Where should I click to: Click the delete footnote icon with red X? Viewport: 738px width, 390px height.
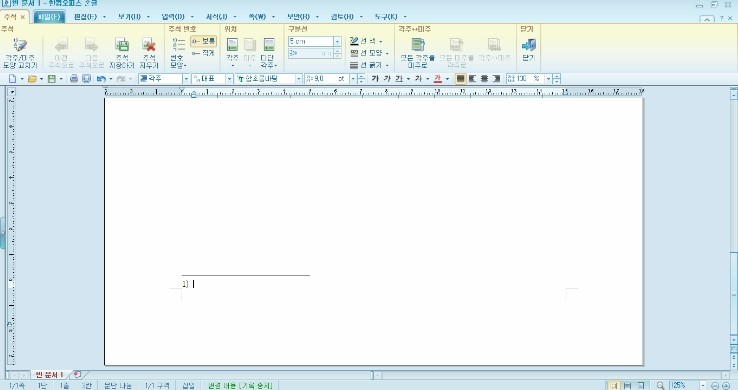[x=149, y=45]
